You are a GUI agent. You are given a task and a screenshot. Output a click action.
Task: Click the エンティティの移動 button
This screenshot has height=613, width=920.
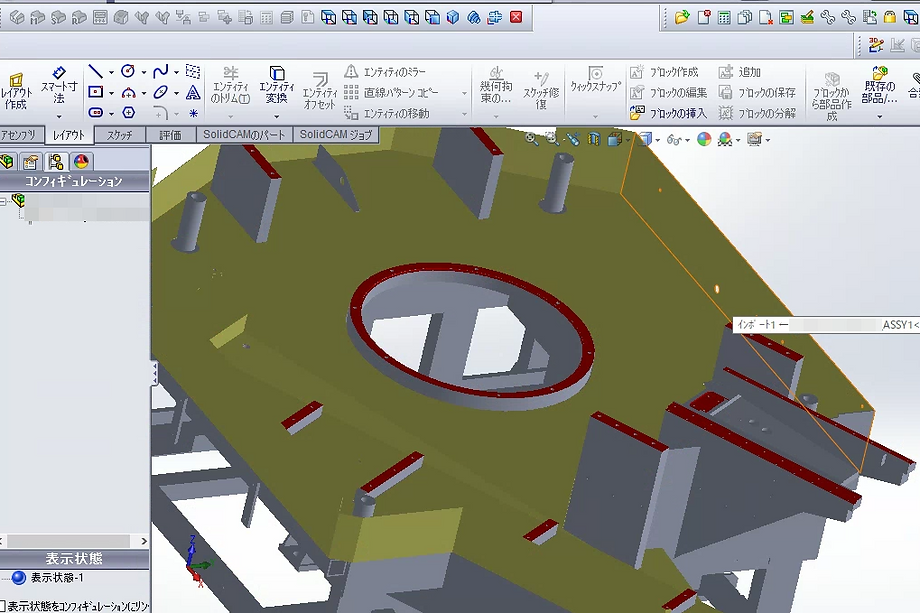tap(387, 113)
